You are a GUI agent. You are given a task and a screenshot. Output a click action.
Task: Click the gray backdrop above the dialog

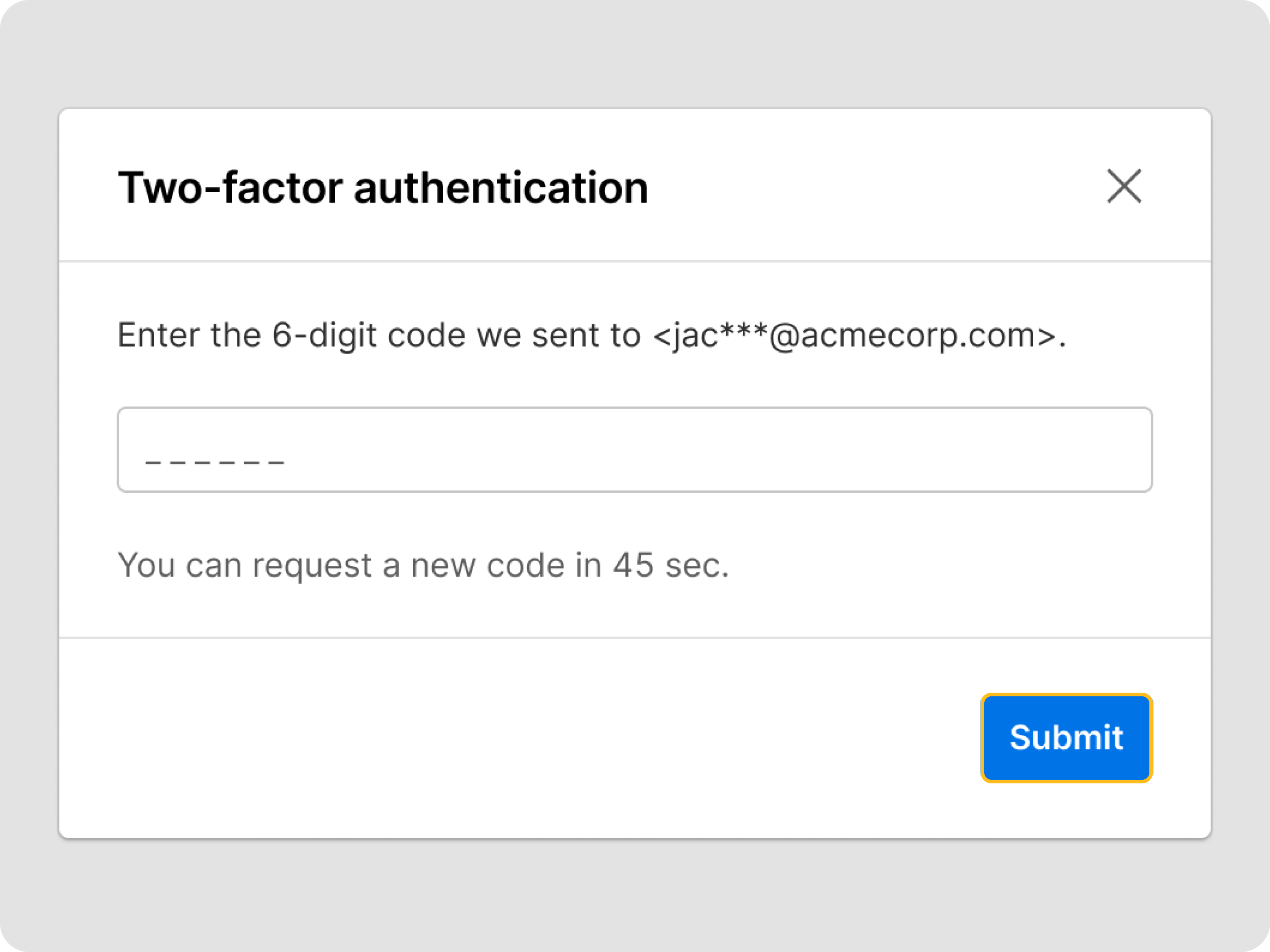point(635,54)
